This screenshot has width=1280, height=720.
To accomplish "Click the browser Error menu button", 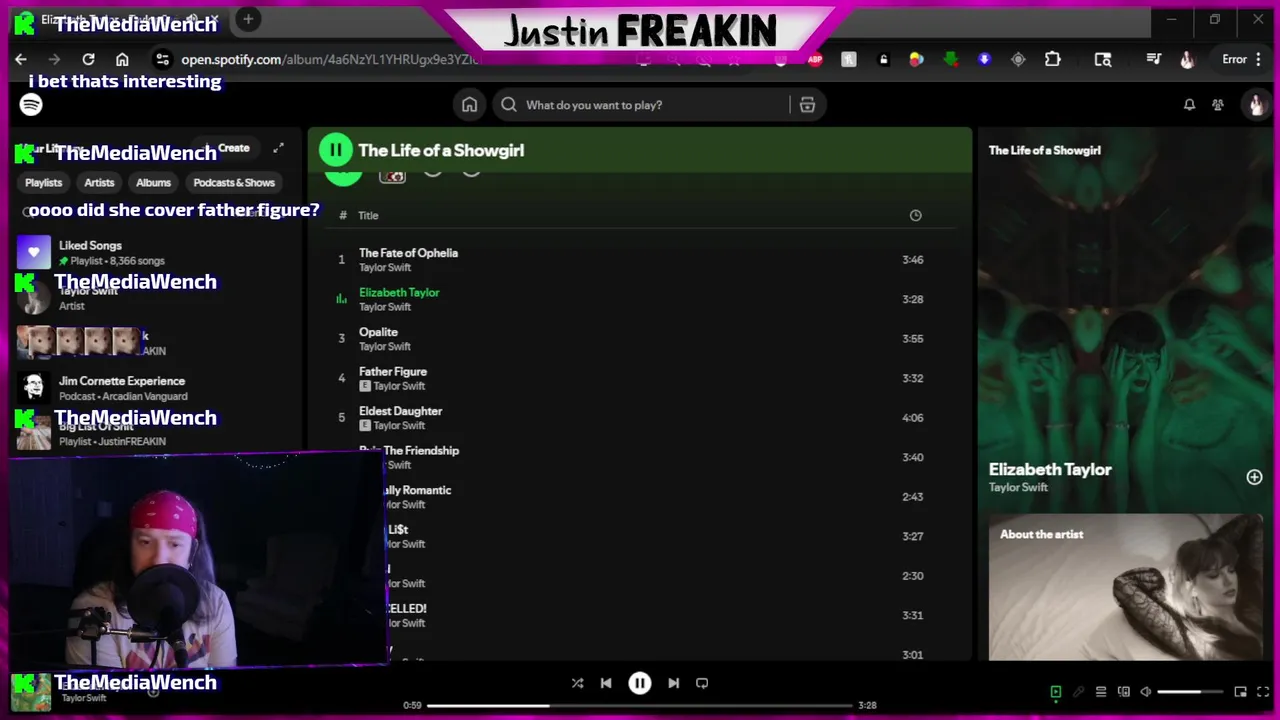I will tap(1241, 59).
